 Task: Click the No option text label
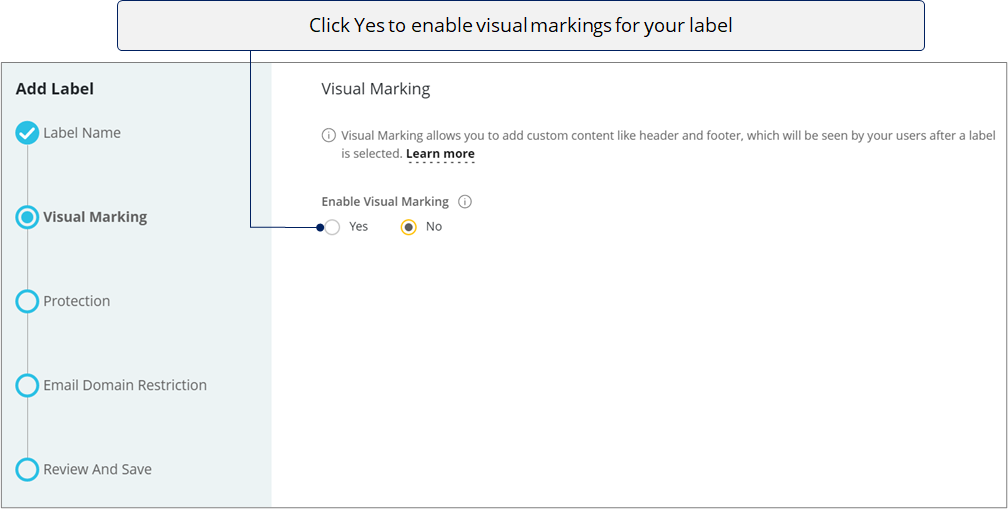[434, 227]
